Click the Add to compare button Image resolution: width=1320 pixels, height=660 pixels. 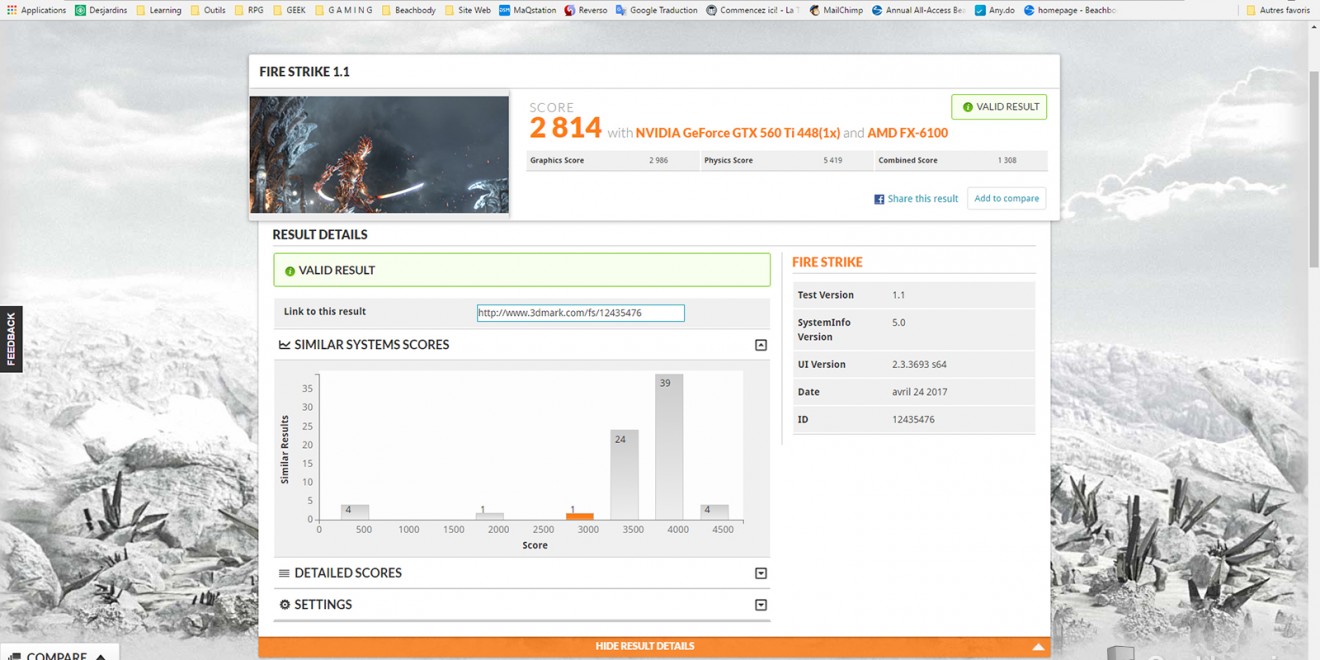(1006, 198)
